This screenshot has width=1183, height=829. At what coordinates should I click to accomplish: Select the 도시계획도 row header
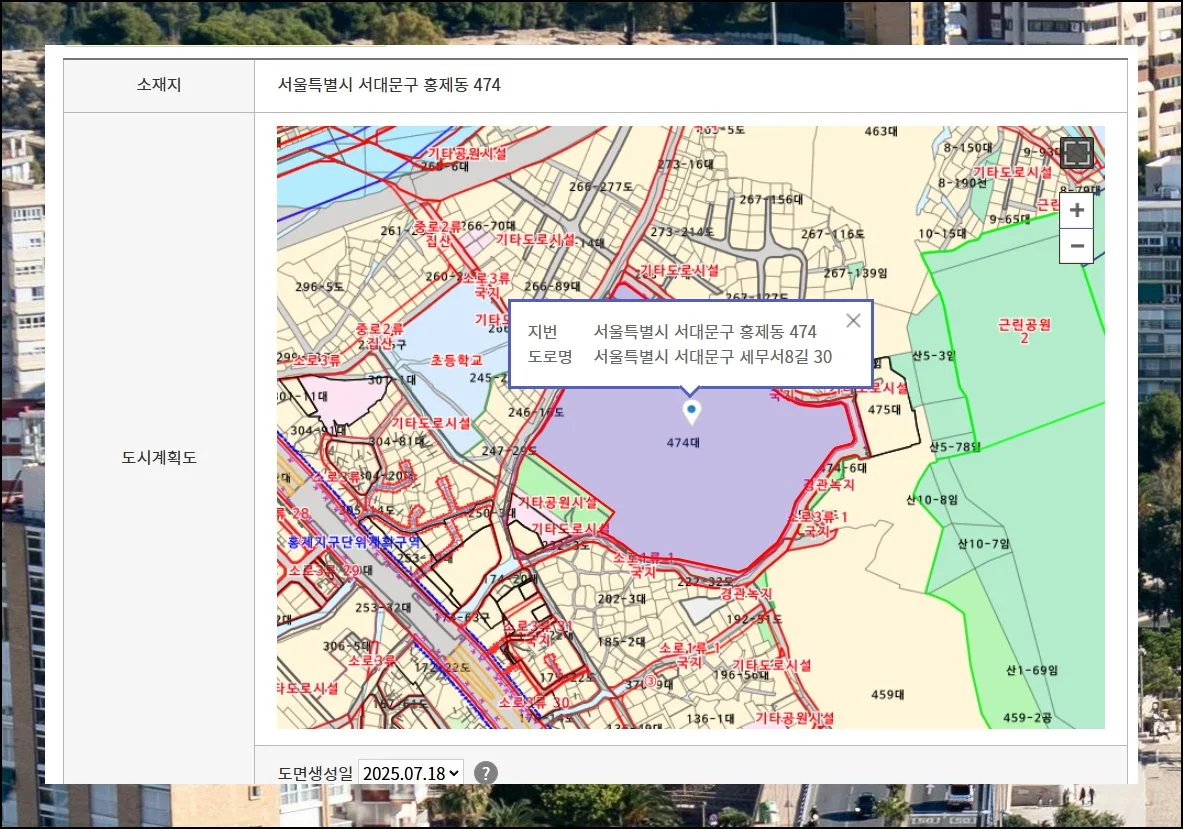pos(159,458)
